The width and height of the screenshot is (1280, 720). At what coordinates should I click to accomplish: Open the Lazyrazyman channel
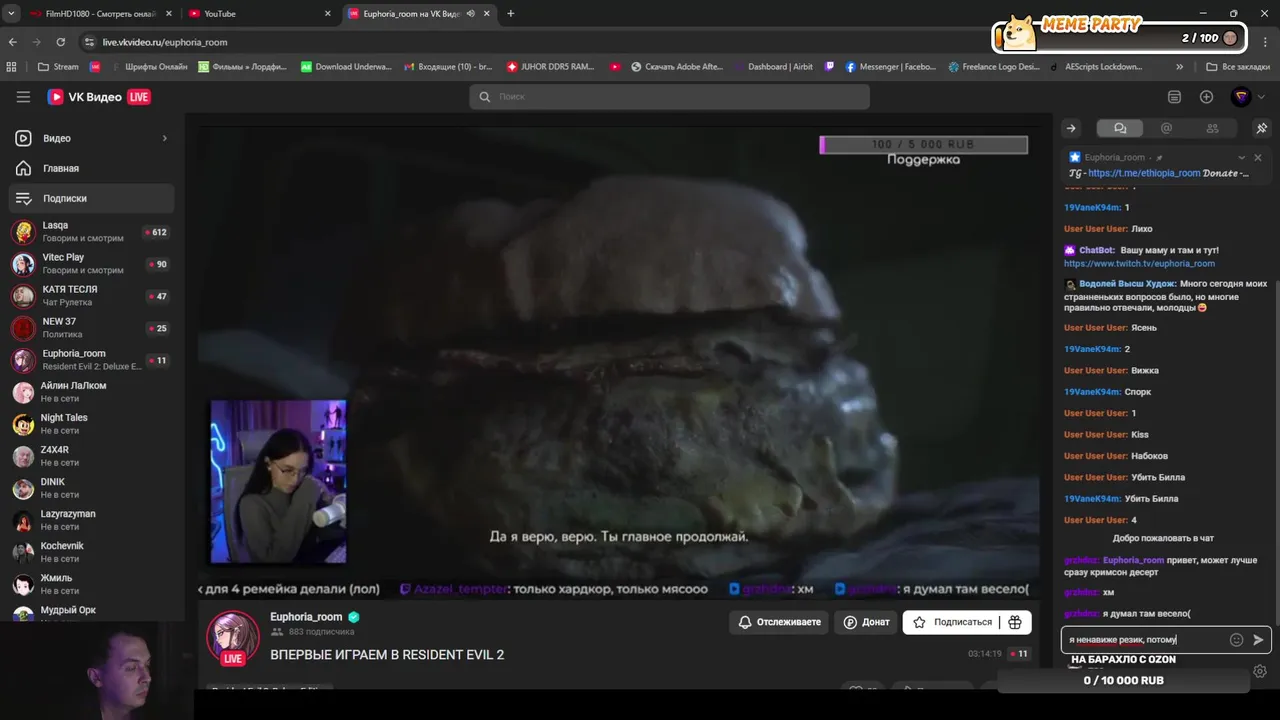coord(91,520)
